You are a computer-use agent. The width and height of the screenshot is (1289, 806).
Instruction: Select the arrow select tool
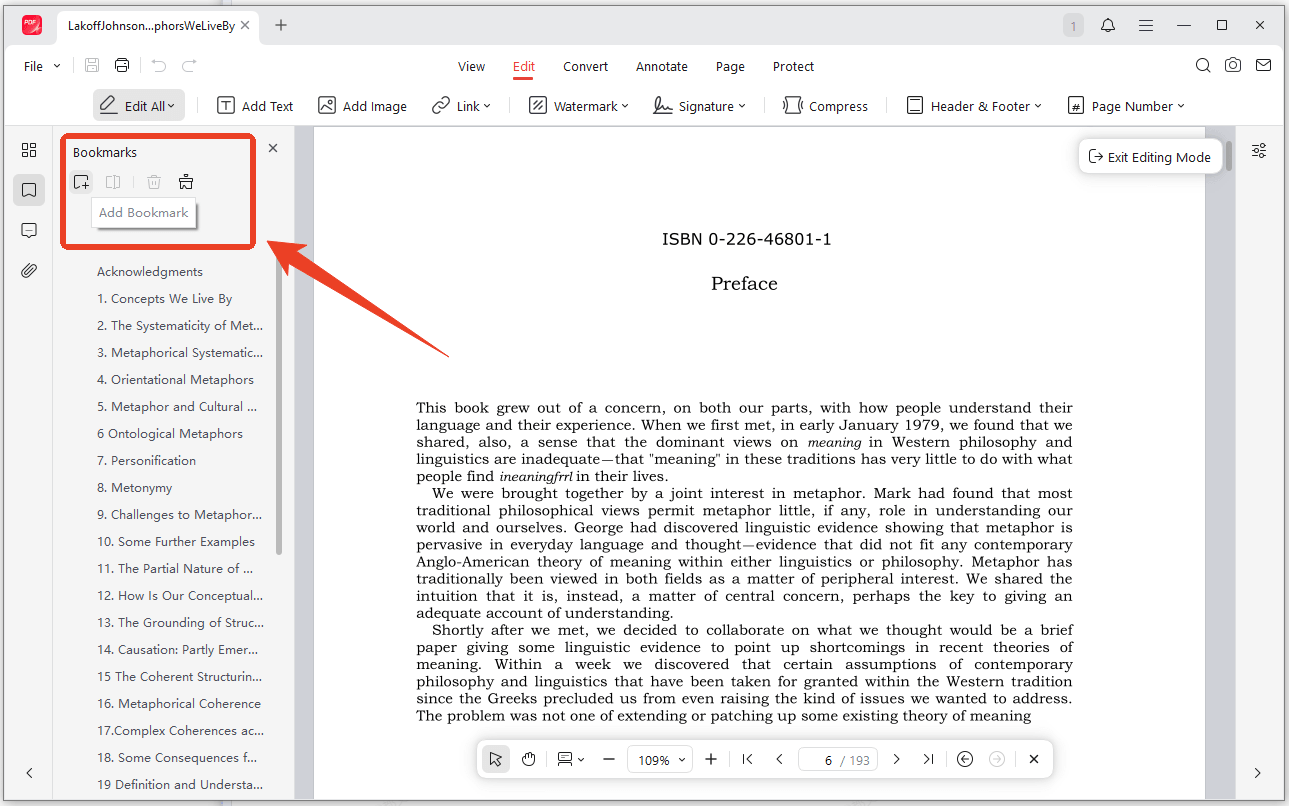pyautogui.click(x=495, y=759)
